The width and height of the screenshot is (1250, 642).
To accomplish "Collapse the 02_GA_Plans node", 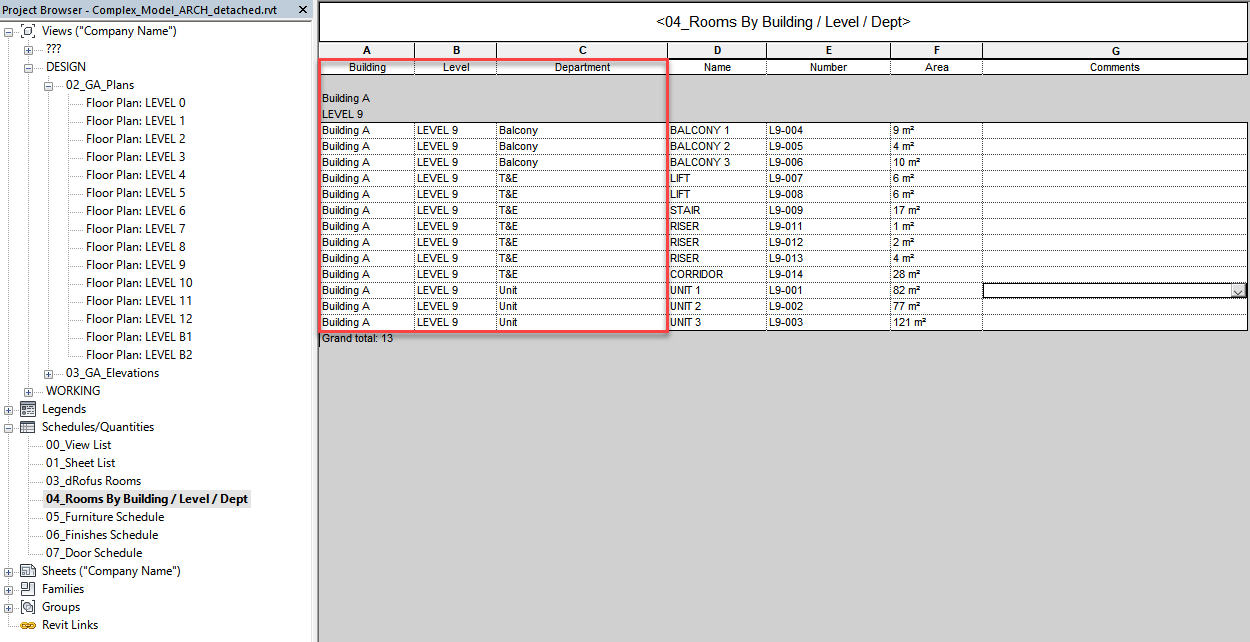I will pyautogui.click(x=49, y=85).
